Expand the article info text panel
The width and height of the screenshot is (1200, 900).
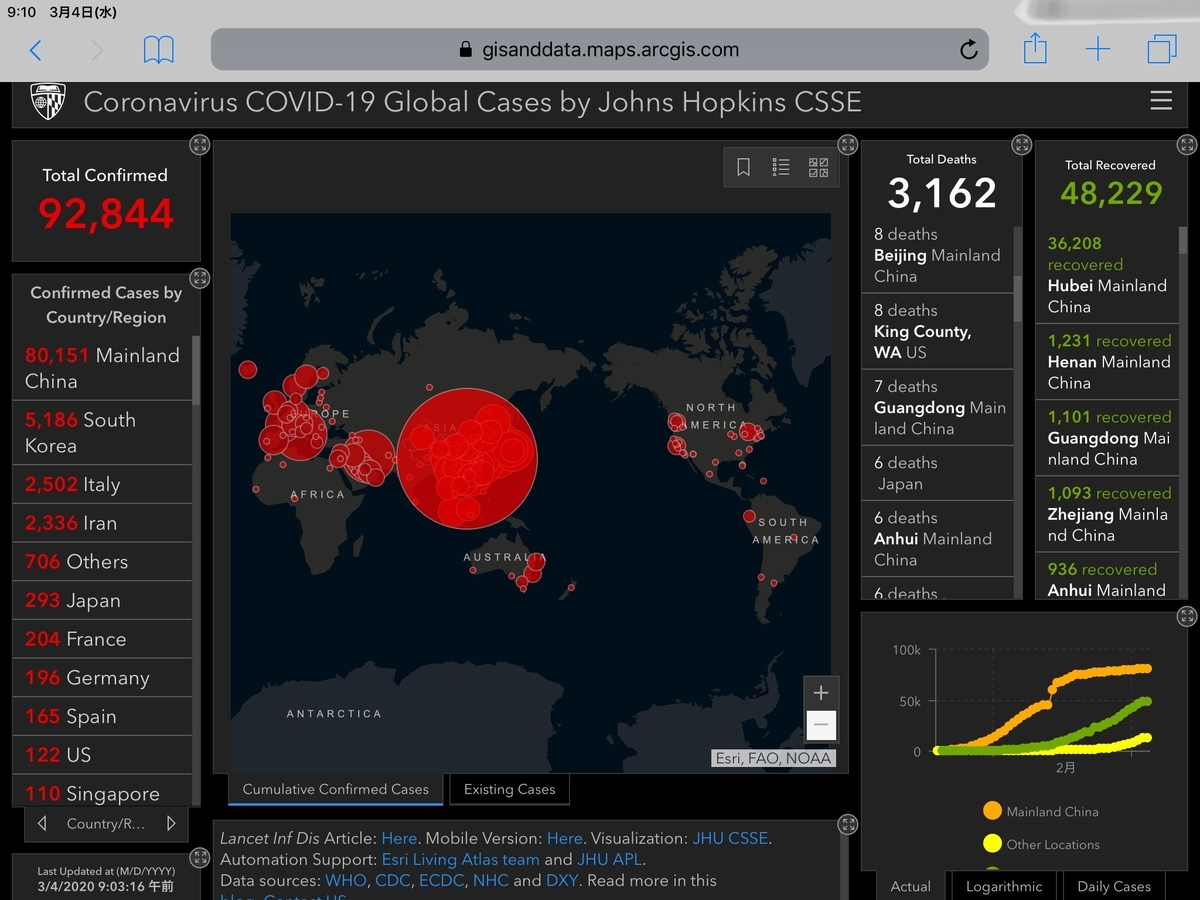pos(848,825)
